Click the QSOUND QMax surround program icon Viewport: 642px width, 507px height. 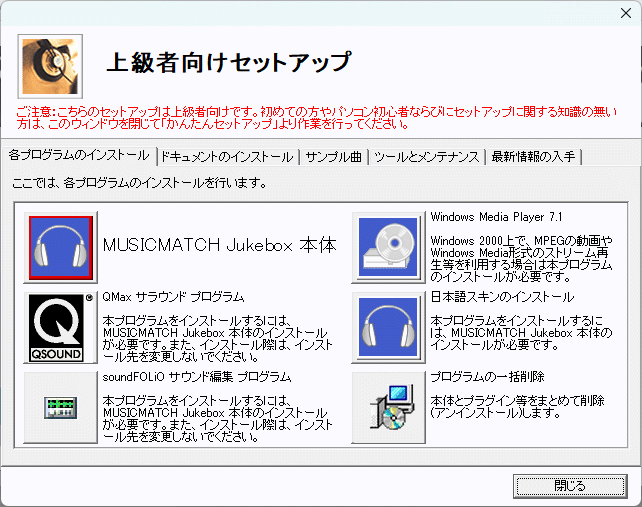[61, 328]
